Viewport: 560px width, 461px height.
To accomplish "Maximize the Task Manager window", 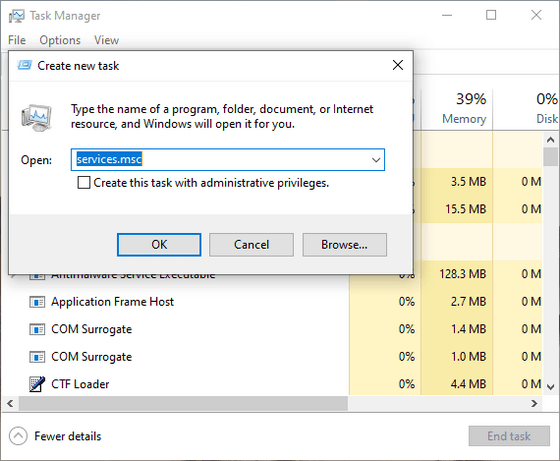I will click(491, 15).
